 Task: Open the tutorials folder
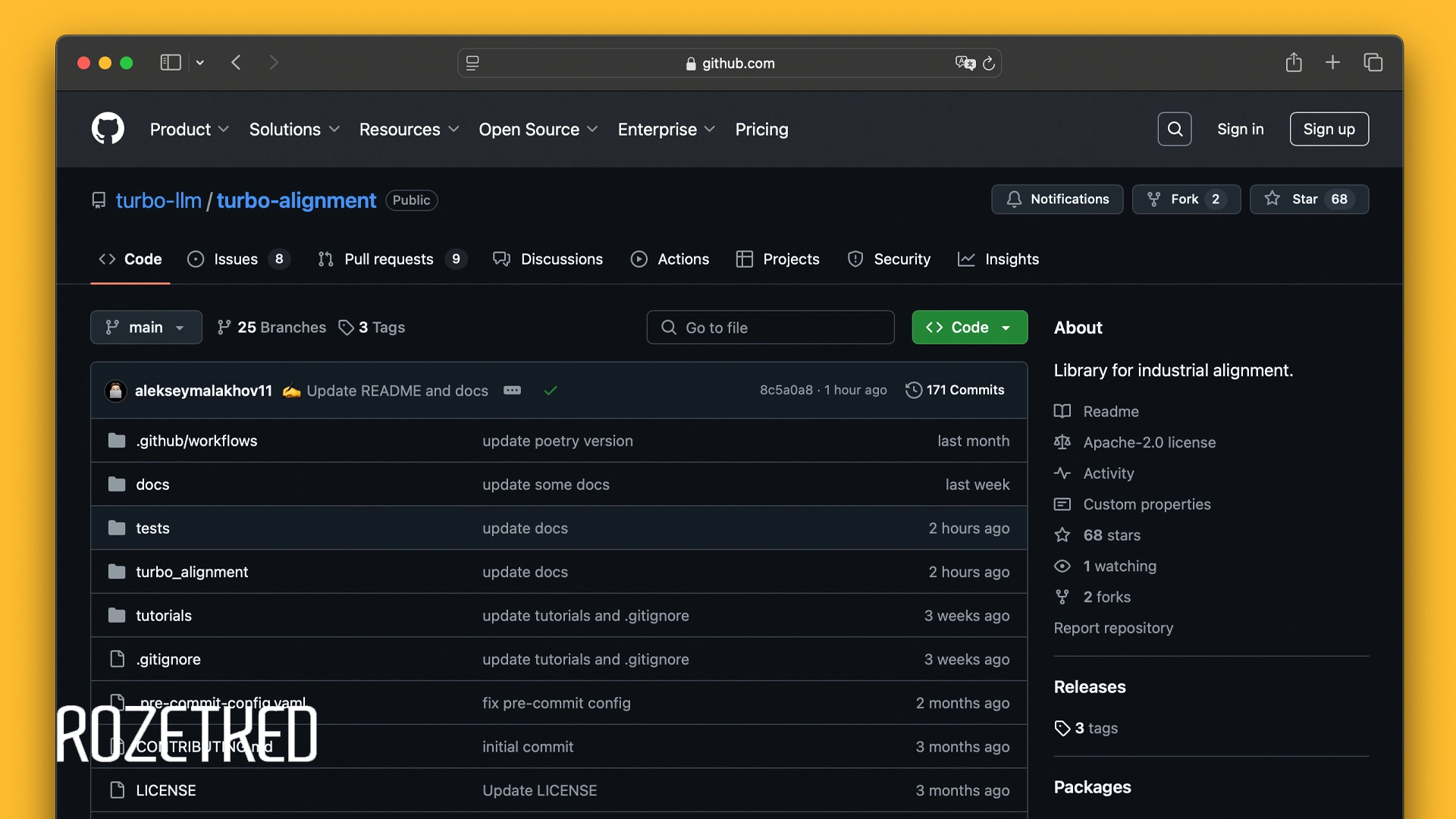pyautogui.click(x=164, y=616)
